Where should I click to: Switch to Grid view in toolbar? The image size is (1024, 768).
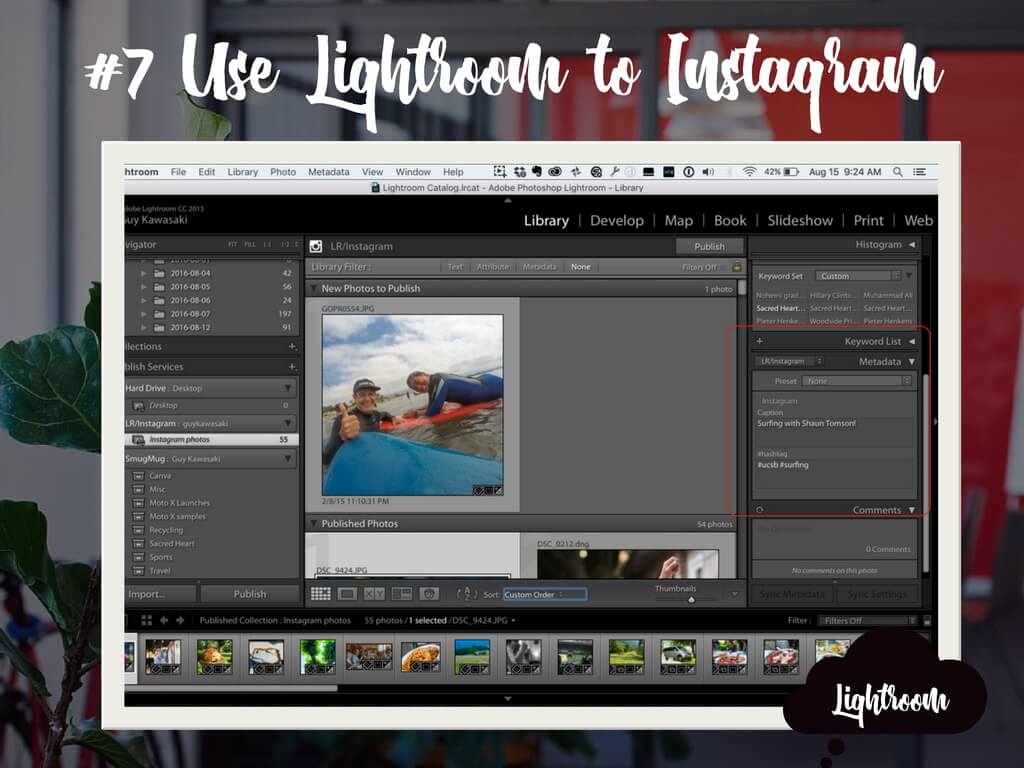320,594
